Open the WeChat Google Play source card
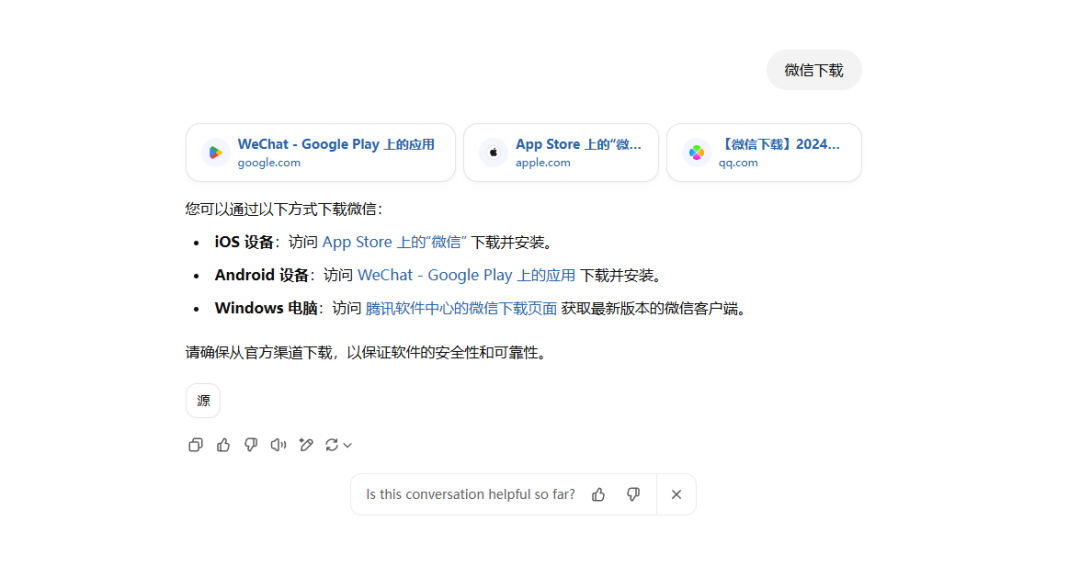The height and width of the screenshot is (567, 1080). pyautogui.click(x=320, y=152)
